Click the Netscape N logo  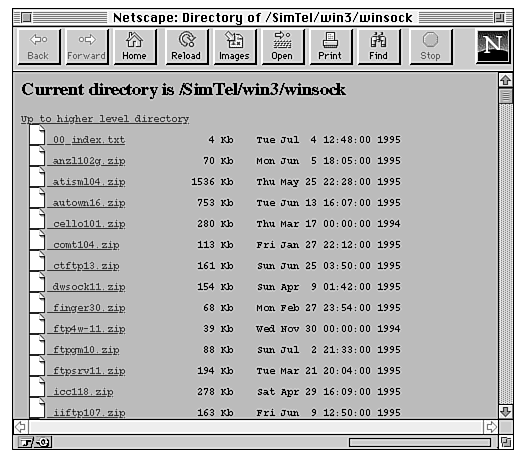click(x=493, y=47)
